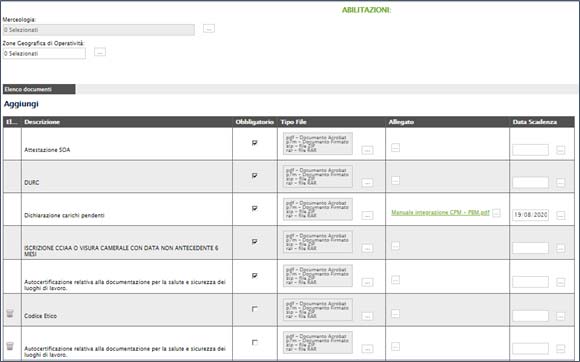Open date picker for Attestazione SOA expiry
Image resolution: width=580 pixels, height=362 pixels.
pos(561,150)
